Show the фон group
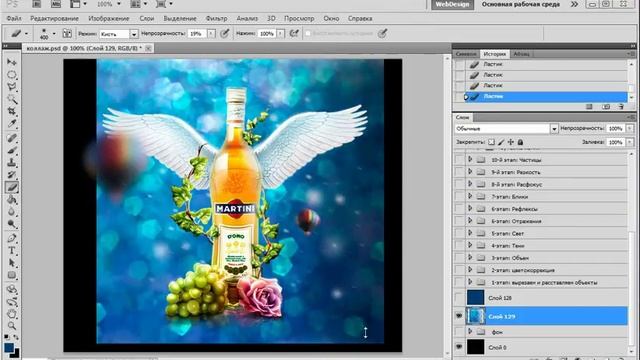Image resolution: width=640 pixels, height=360 pixels. pos(459,332)
